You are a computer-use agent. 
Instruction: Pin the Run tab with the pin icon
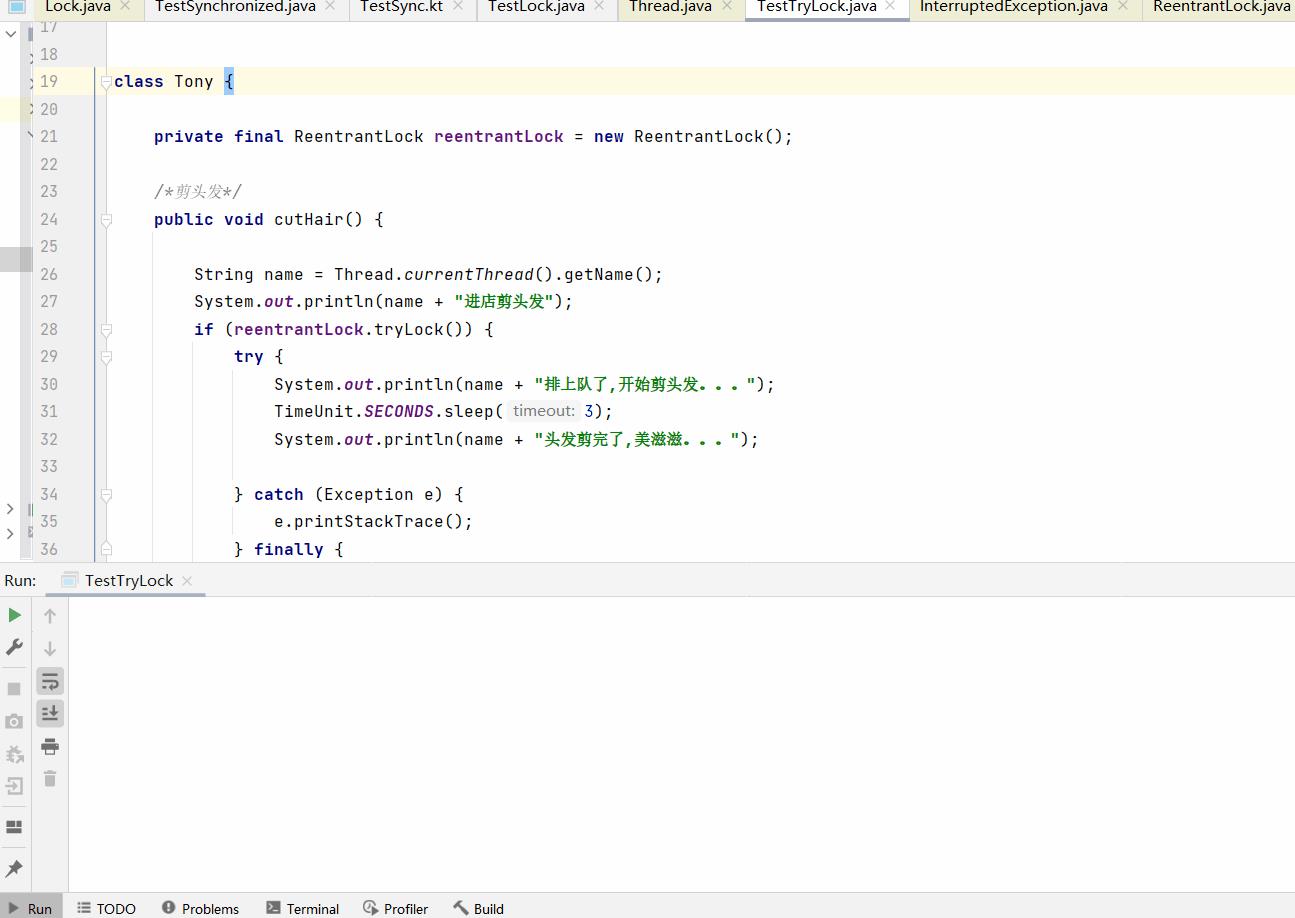14,868
